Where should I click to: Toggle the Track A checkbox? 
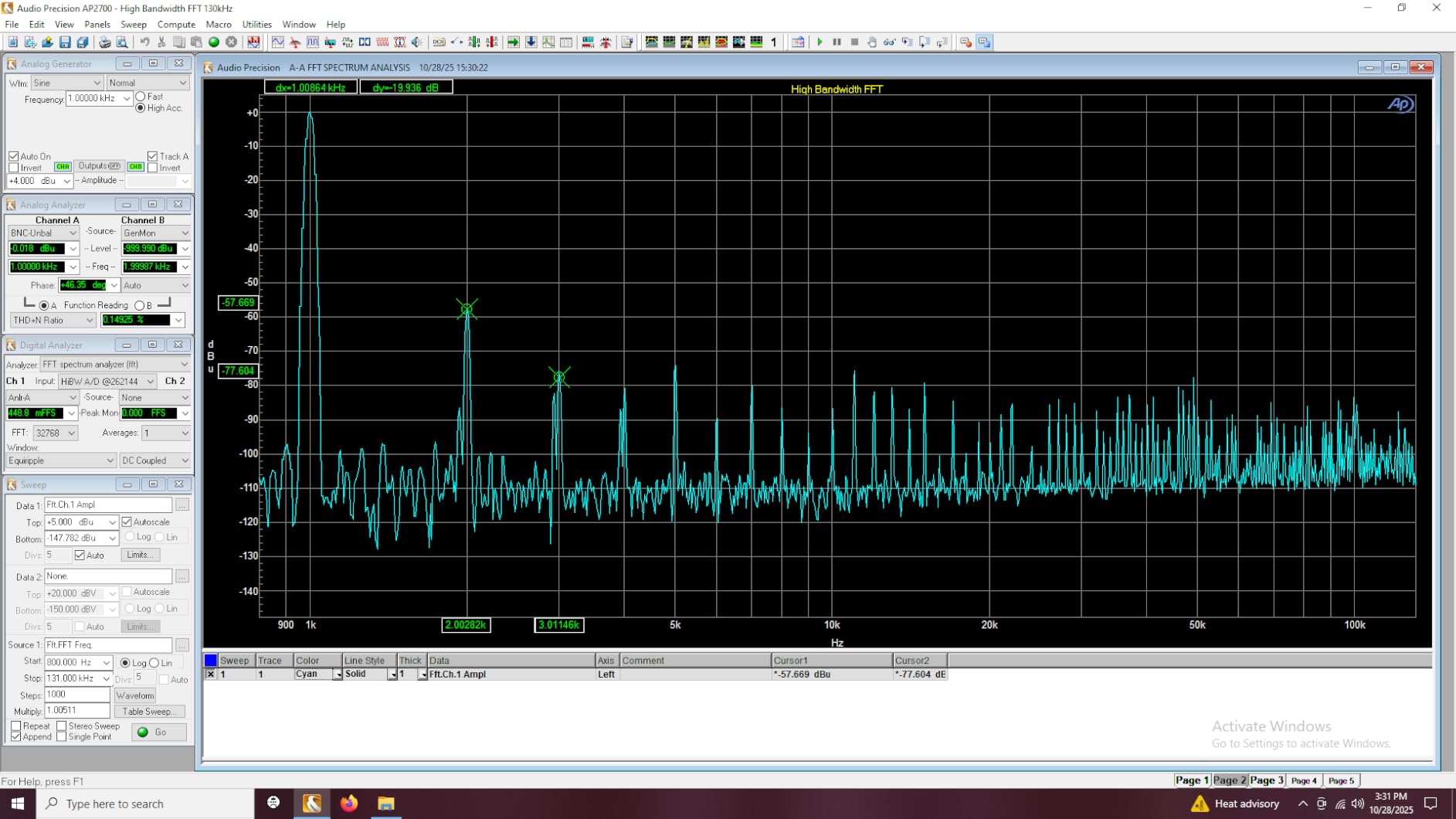point(153,156)
